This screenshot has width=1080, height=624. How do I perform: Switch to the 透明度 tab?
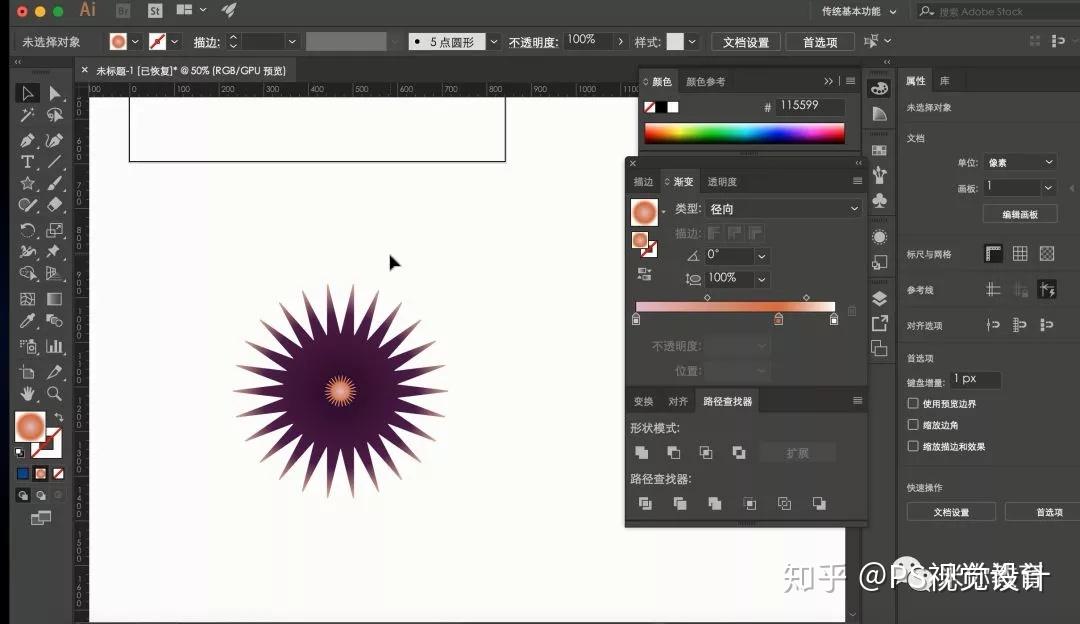click(x=722, y=182)
